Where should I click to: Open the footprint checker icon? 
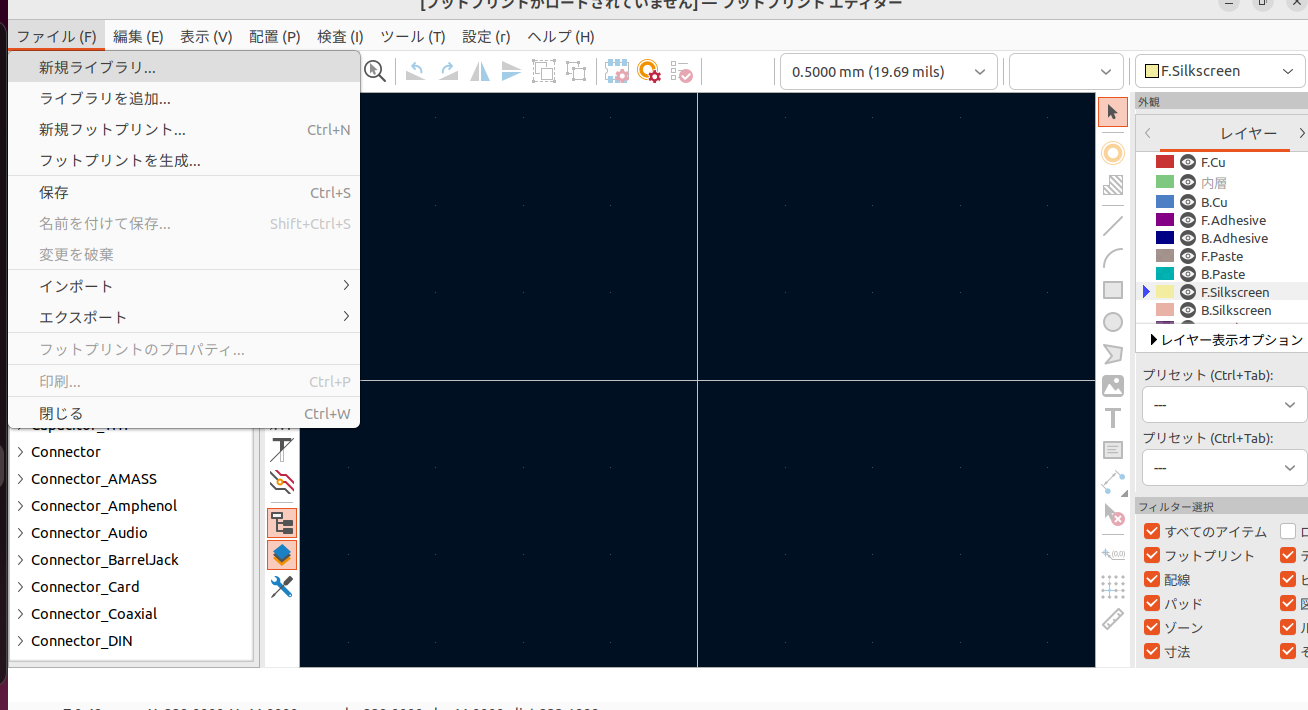coord(681,72)
